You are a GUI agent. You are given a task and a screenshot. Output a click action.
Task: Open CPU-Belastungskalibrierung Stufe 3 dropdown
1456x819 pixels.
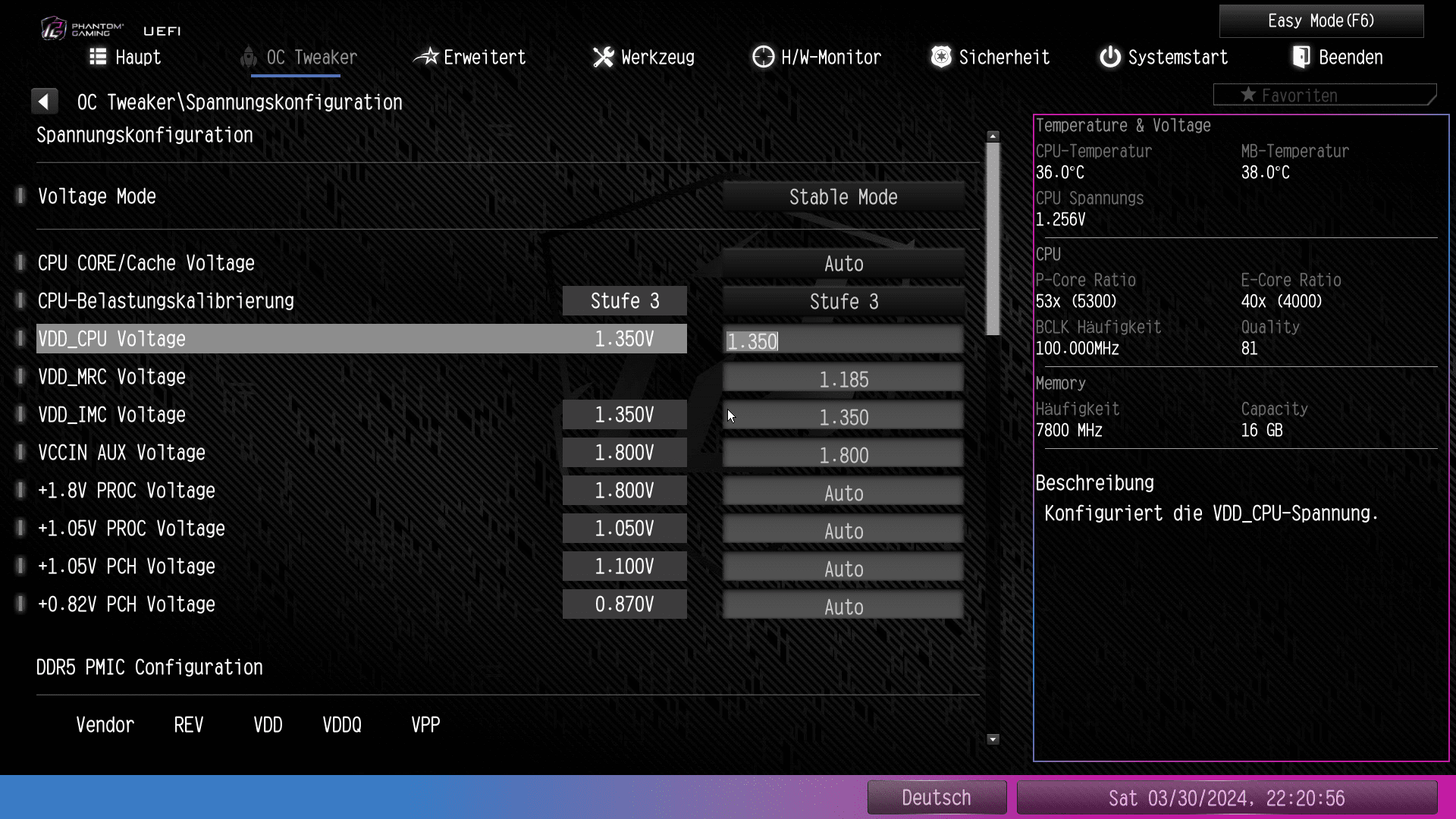[843, 302]
